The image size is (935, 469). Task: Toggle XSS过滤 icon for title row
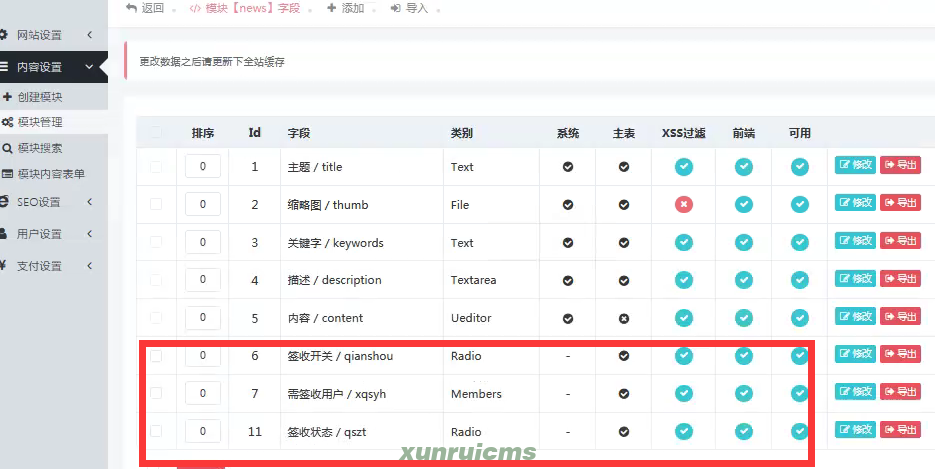pos(684,167)
